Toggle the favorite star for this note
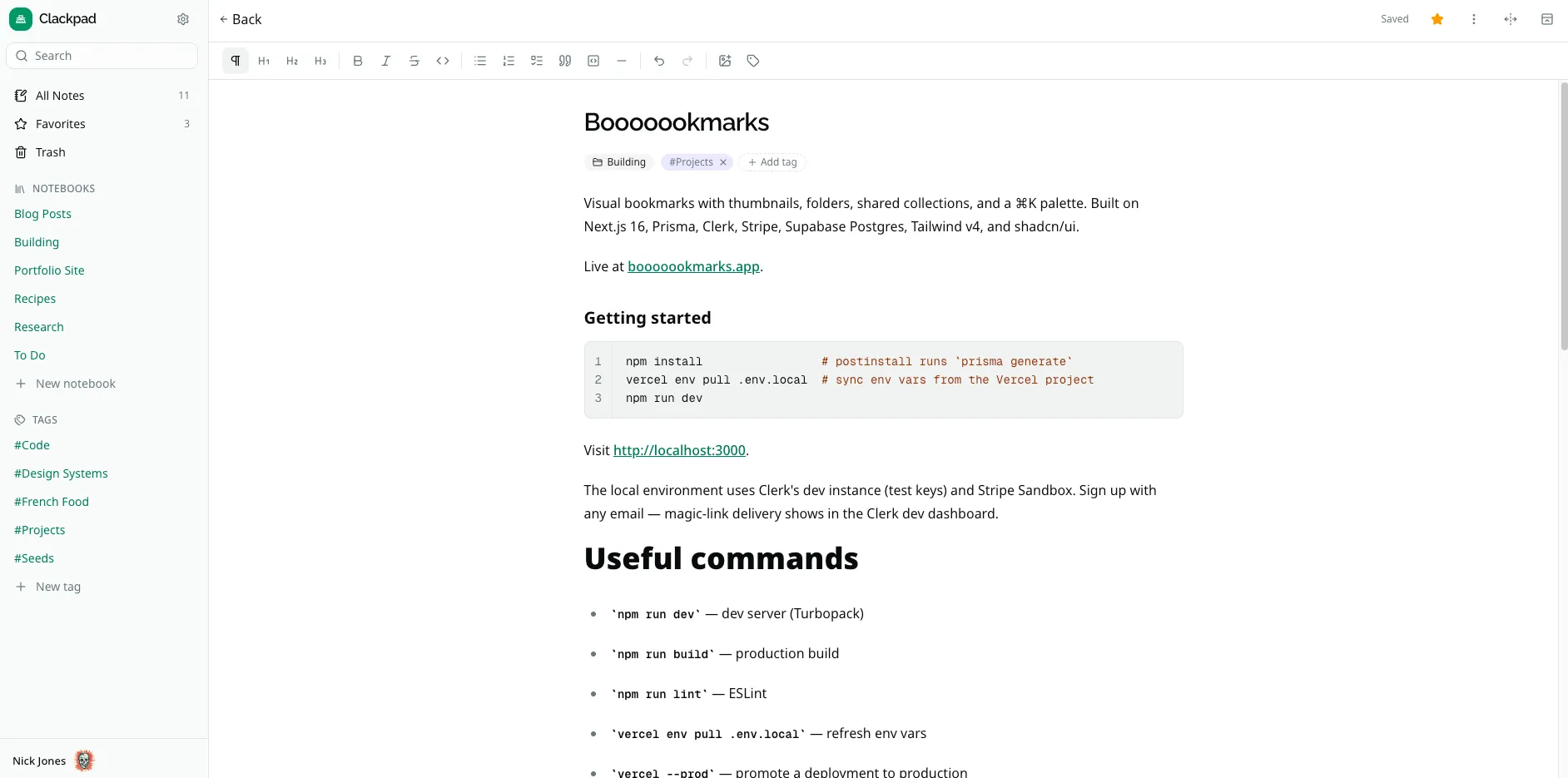This screenshot has height=778, width=1568. click(1437, 19)
